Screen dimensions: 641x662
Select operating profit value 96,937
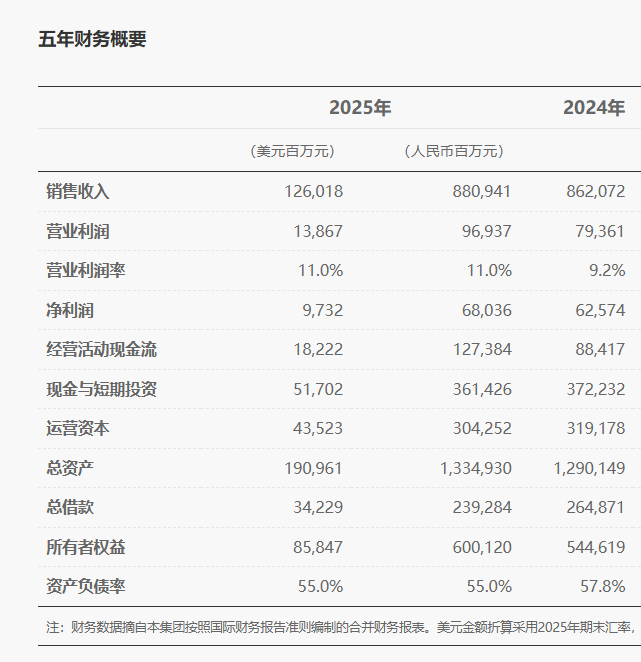(x=486, y=231)
